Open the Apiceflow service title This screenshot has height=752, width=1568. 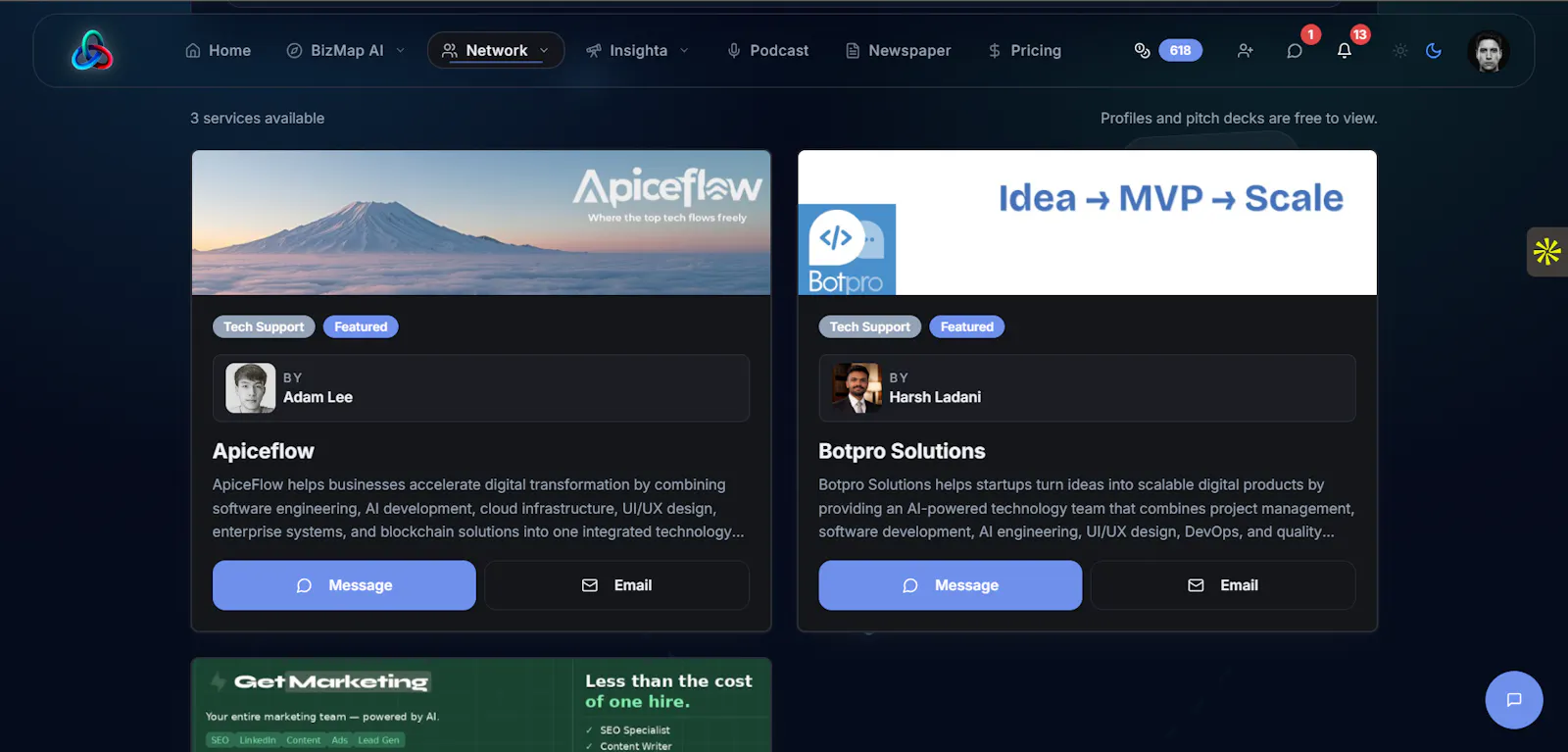[264, 451]
